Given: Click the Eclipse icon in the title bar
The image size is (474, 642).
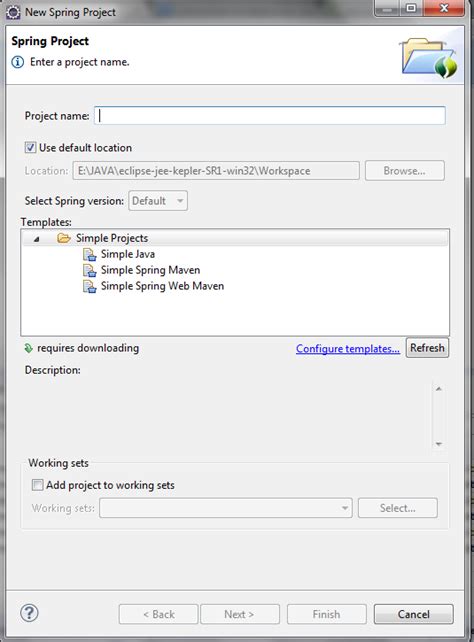Looking at the screenshot, I should [13, 12].
